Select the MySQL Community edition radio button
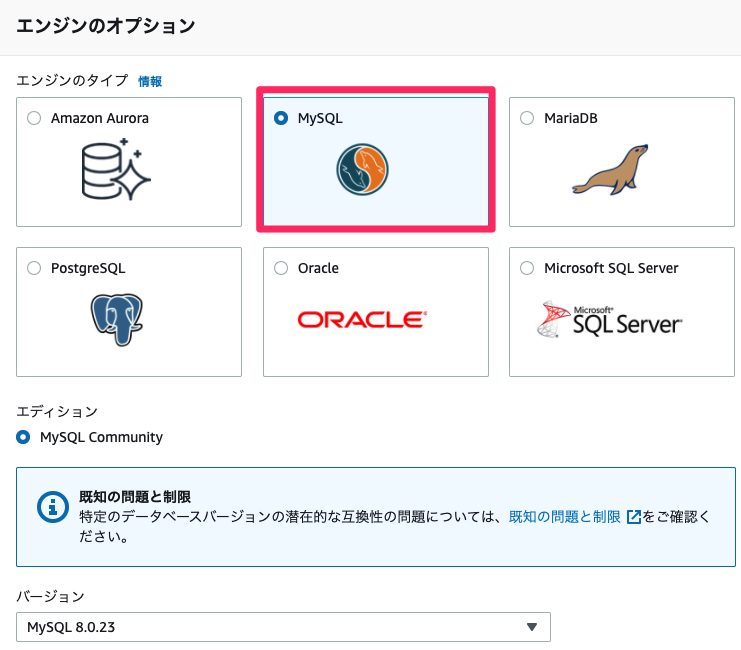Screen dimensions: 741x650 point(23,437)
